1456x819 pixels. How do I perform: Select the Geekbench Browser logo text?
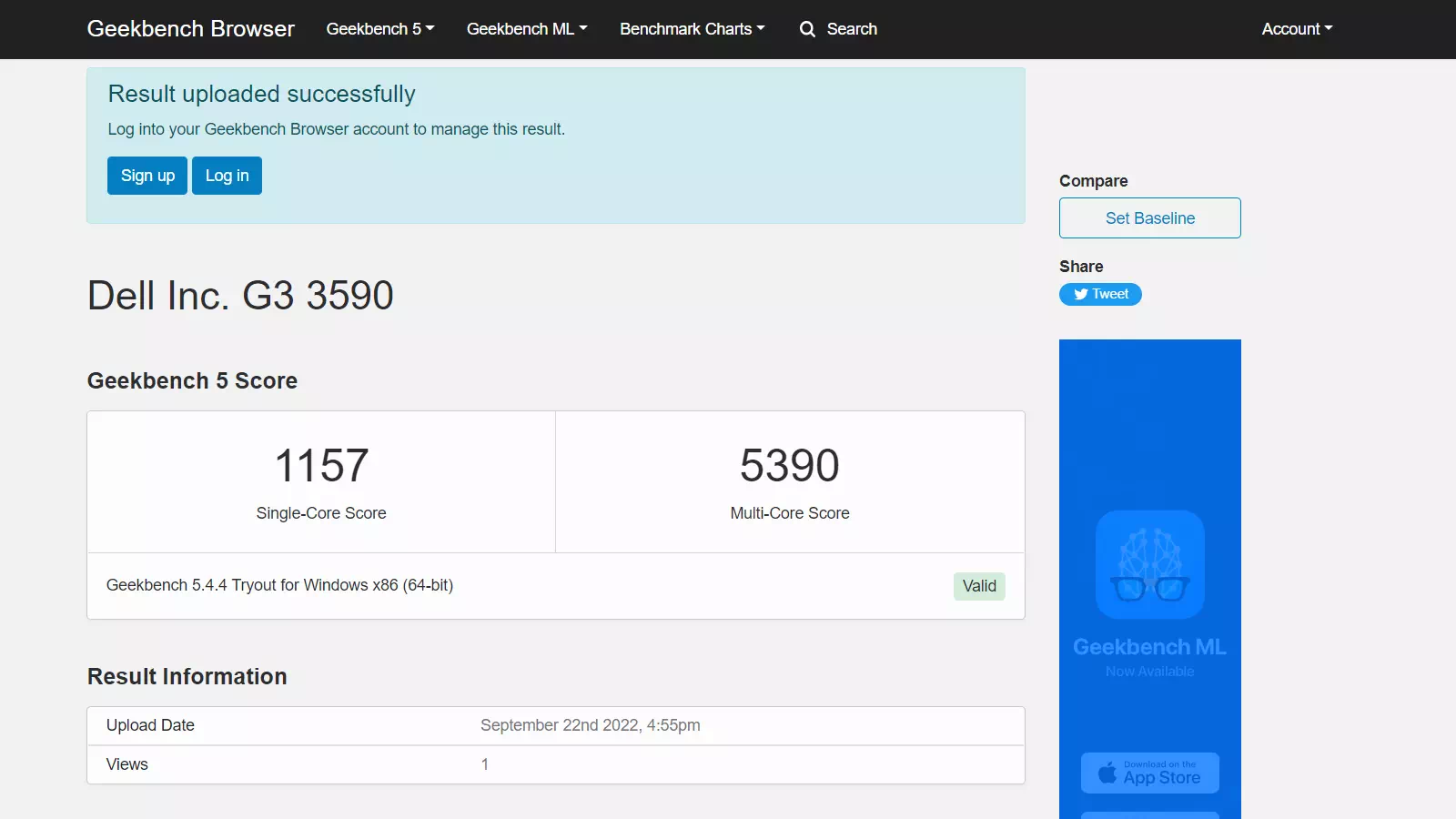click(x=190, y=28)
